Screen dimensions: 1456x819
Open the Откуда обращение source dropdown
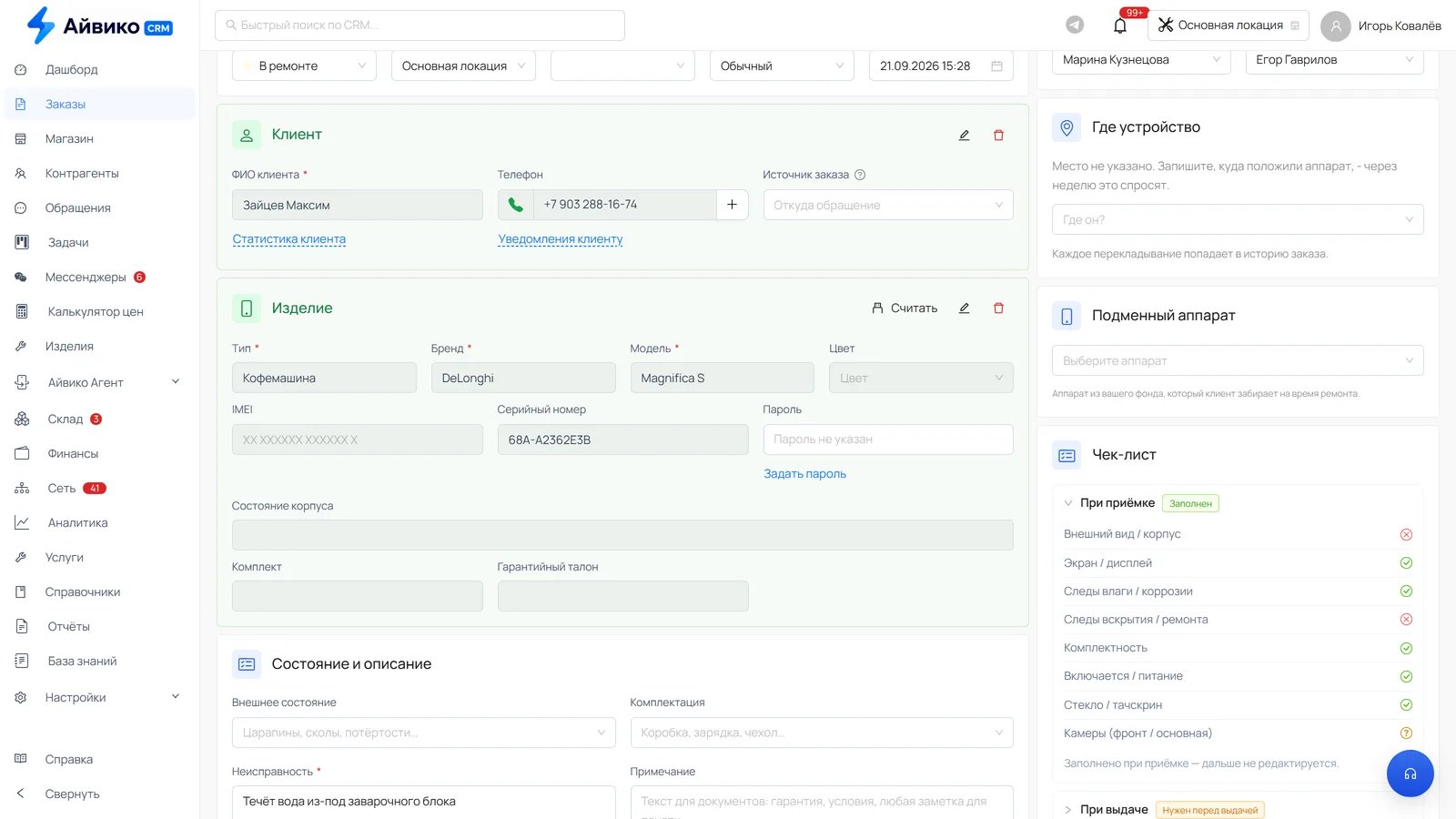(888, 205)
